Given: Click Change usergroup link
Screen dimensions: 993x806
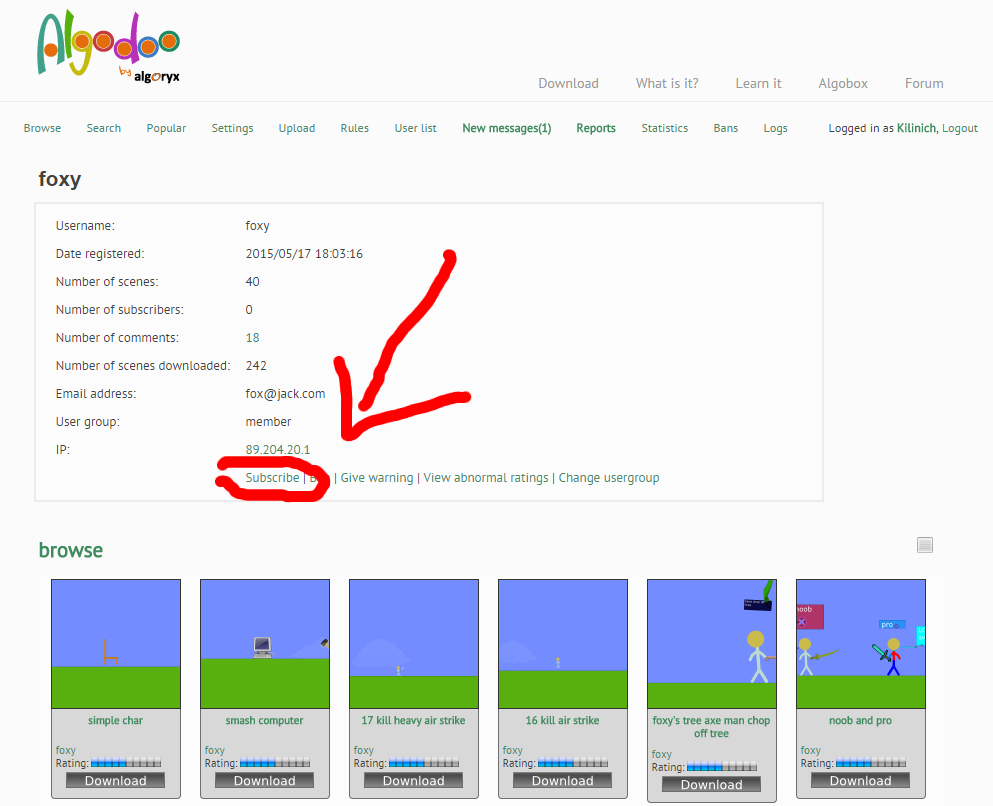Looking at the screenshot, I should coord(608,478).
